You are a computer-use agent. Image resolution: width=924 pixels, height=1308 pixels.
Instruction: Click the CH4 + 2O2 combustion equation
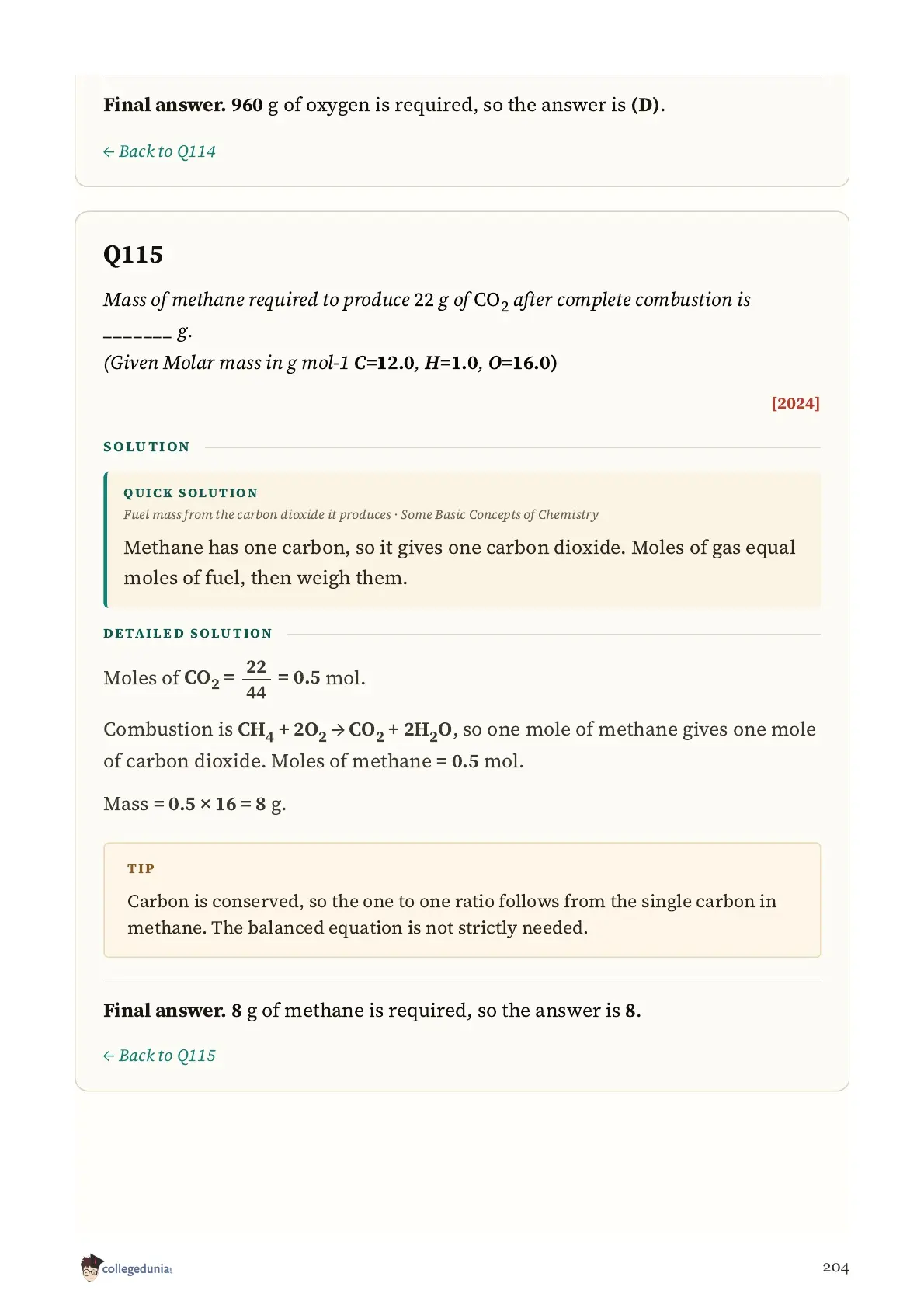pyautogui.click(x=345, y=730)
